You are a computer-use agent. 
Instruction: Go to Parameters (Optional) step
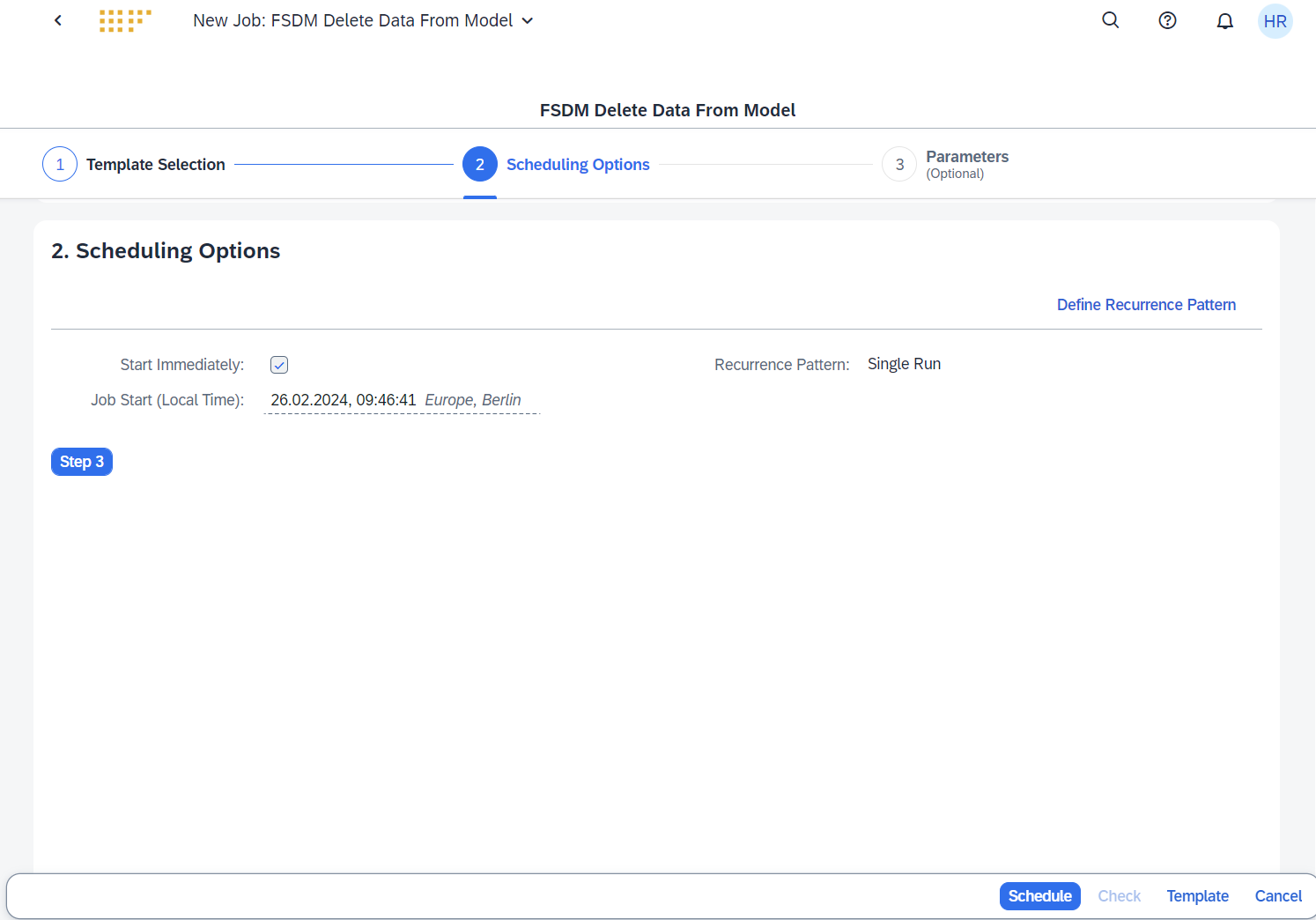(898, 164)
